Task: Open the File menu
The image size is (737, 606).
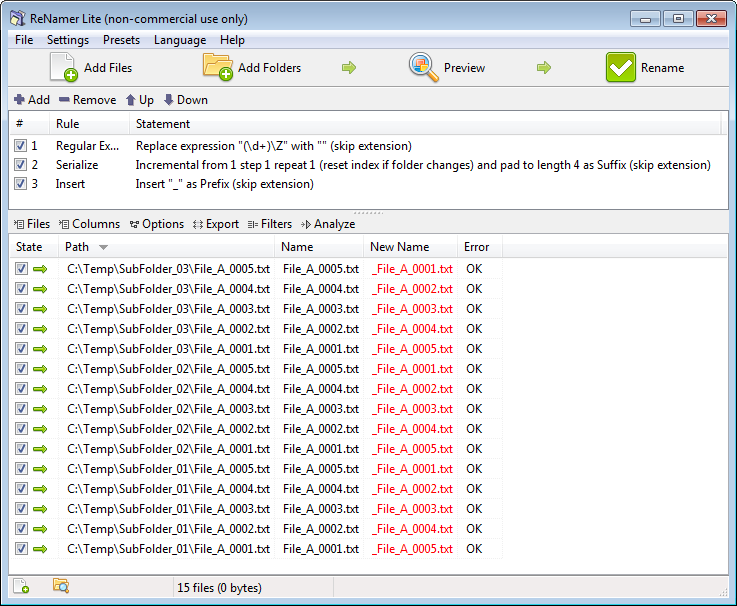Action: click(24, 40)
